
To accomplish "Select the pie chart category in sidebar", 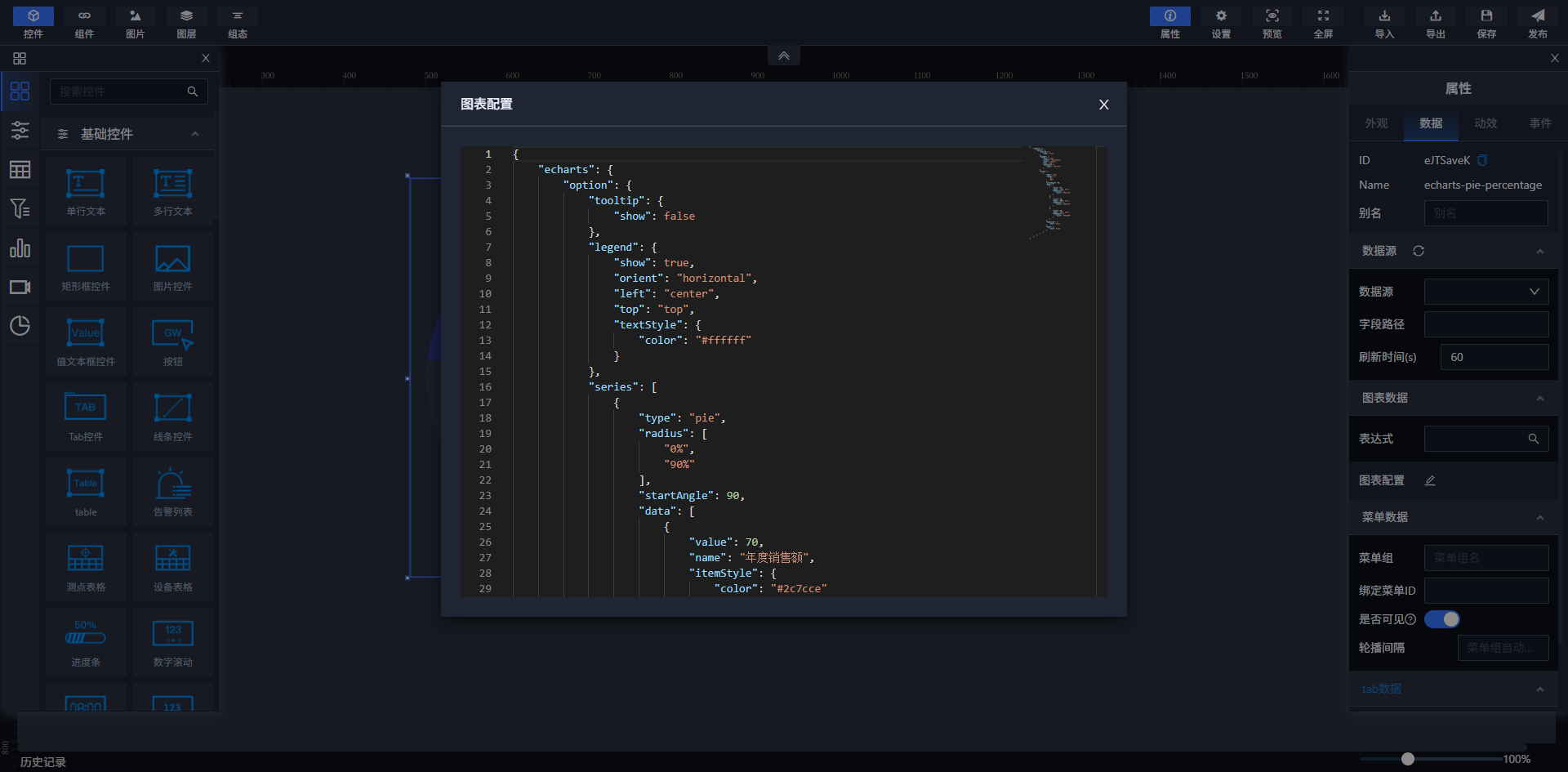I will click(20, 326).
